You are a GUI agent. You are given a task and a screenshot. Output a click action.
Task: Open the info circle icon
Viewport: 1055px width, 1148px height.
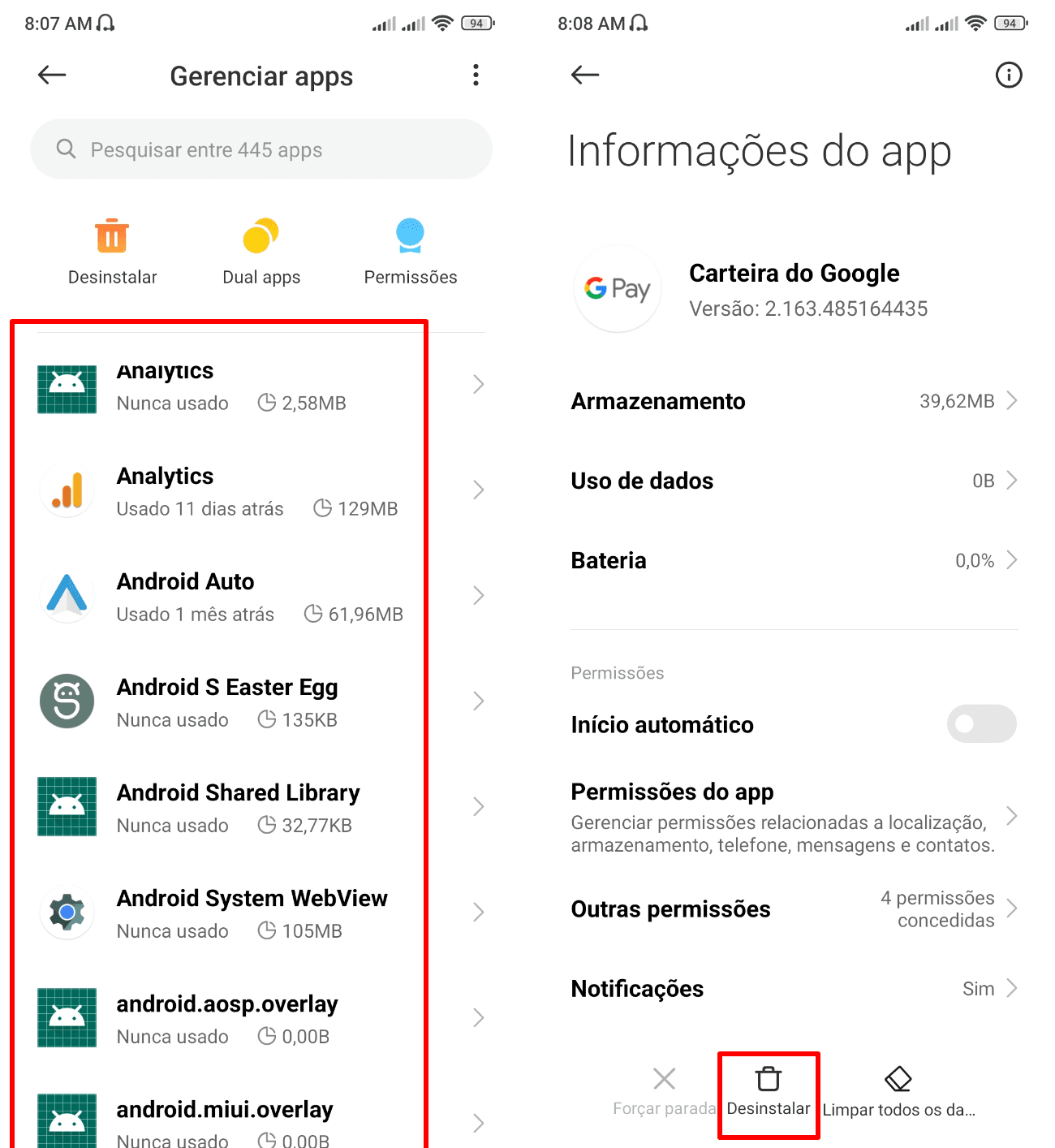(x=1009, y=76)
